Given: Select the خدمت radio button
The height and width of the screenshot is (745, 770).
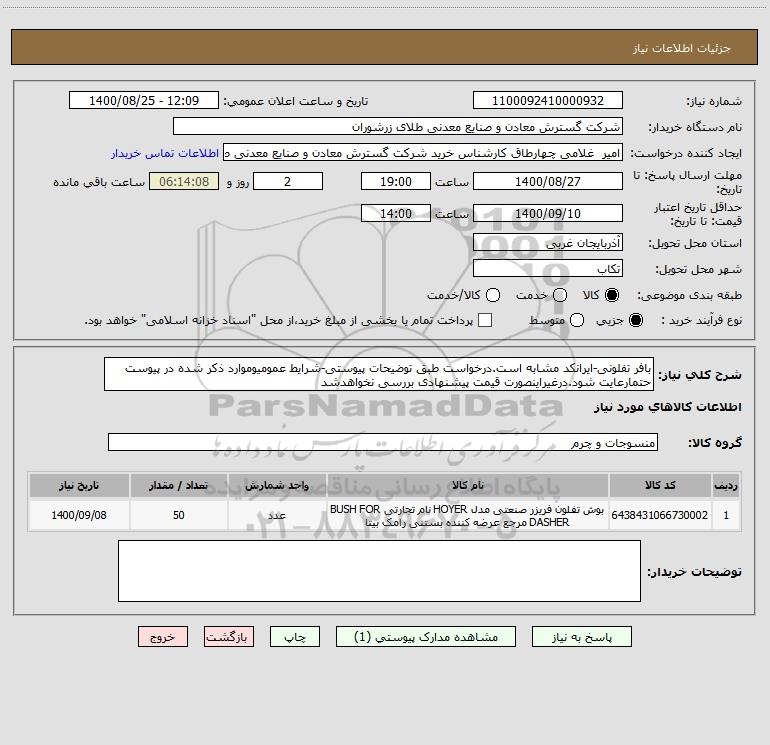Looking at the screenshot, I should click(x=560, y=295).
